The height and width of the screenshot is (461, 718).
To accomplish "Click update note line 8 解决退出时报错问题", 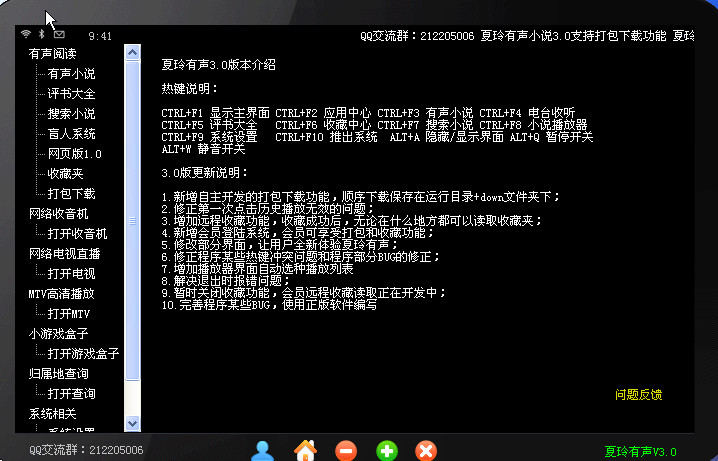I will (x=226, y=281).
